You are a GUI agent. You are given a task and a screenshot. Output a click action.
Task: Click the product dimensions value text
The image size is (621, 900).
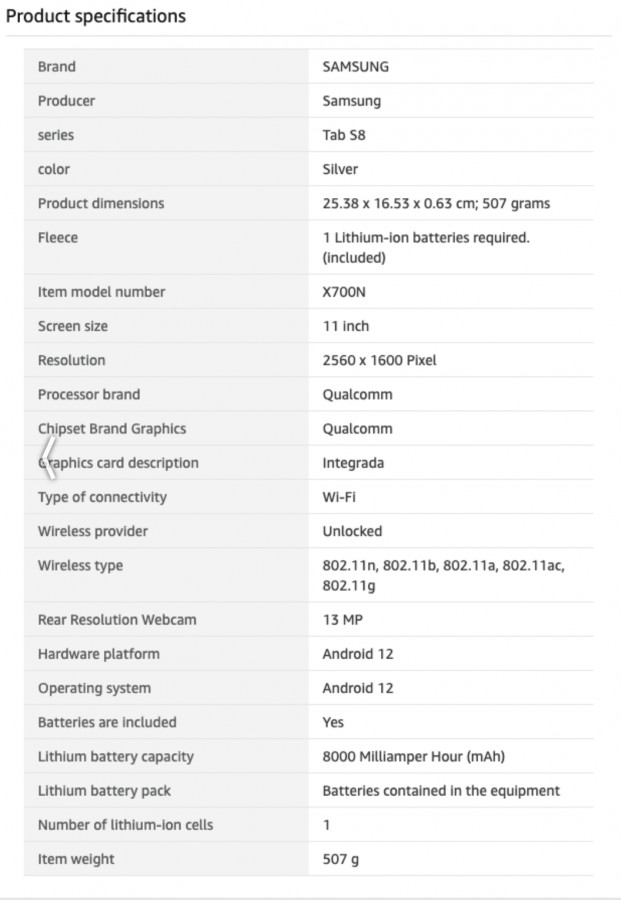(435, 203)
